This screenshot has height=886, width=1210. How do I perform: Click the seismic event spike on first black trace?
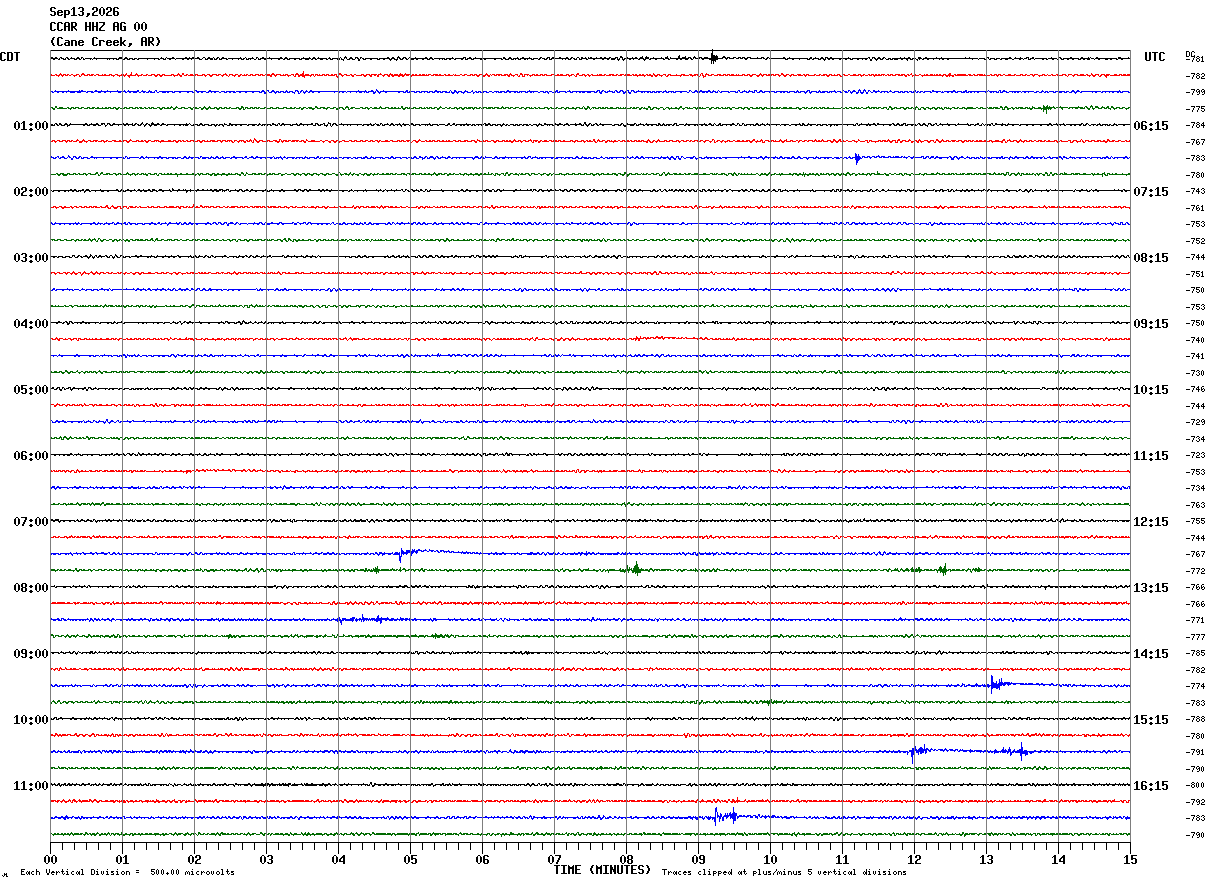click(713, 57)
